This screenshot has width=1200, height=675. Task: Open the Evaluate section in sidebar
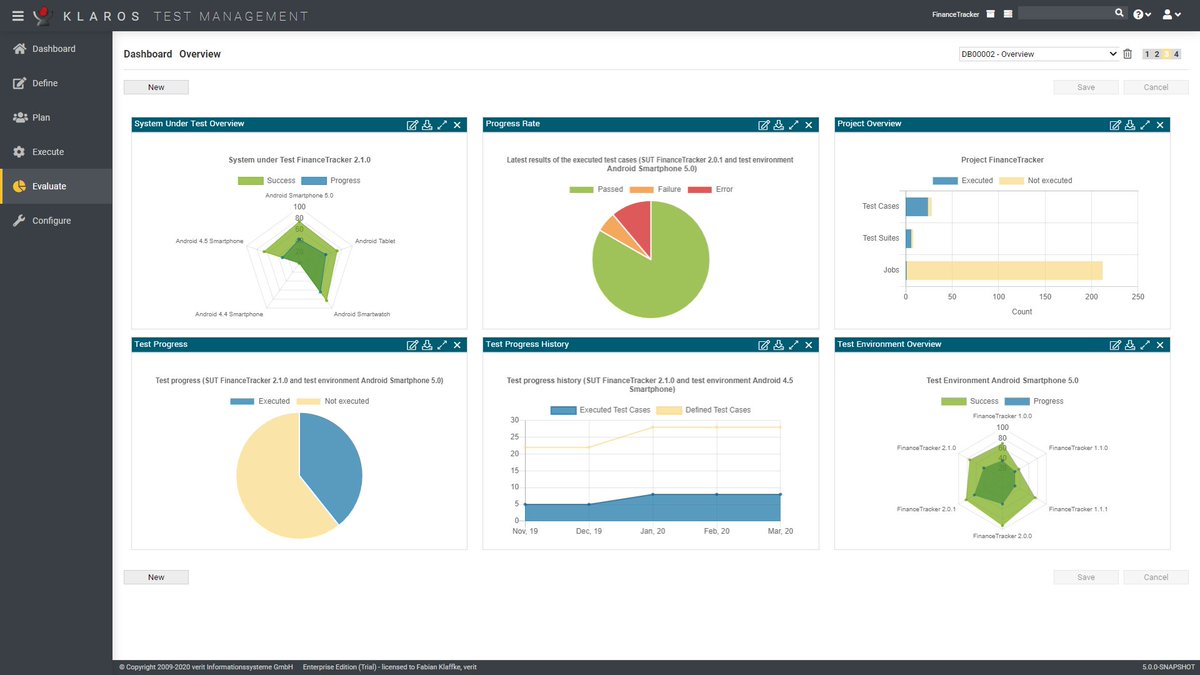(x=56, y=186)
